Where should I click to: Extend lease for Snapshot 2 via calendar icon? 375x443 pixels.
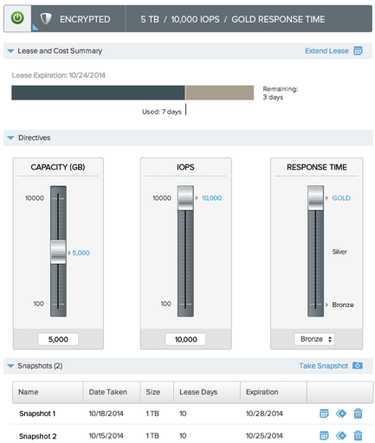324,435
